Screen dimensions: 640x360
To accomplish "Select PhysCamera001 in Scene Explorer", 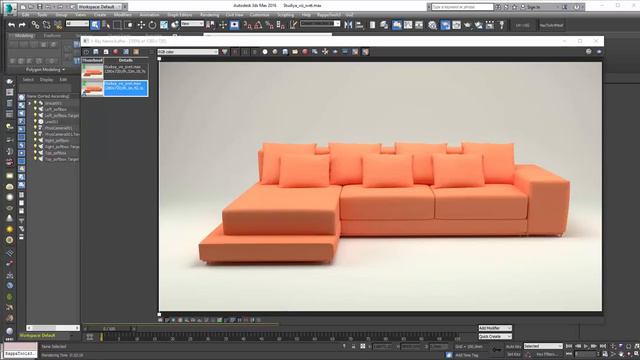I will [58, 128].
